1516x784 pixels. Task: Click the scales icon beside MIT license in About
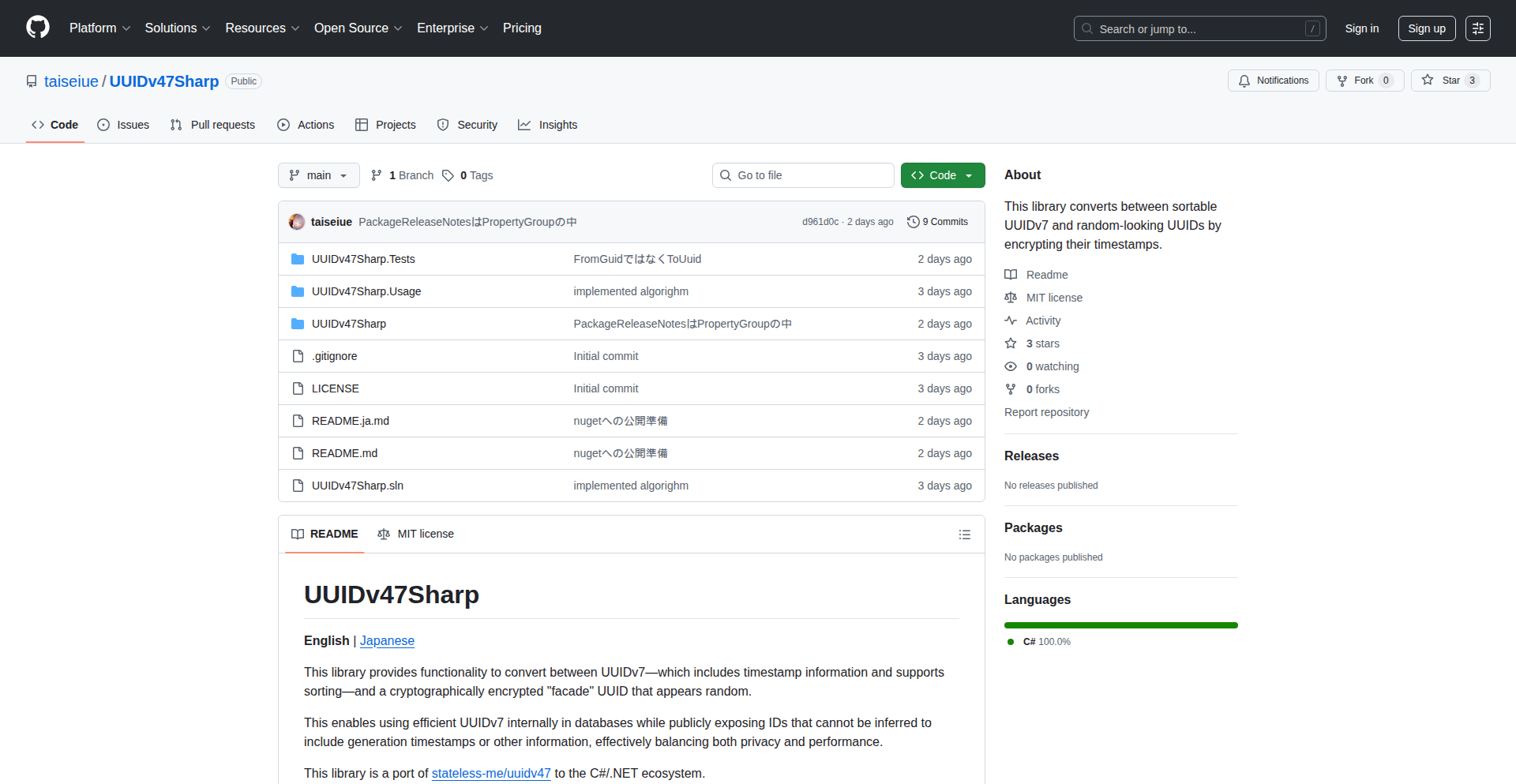[x=1011, y=298]
